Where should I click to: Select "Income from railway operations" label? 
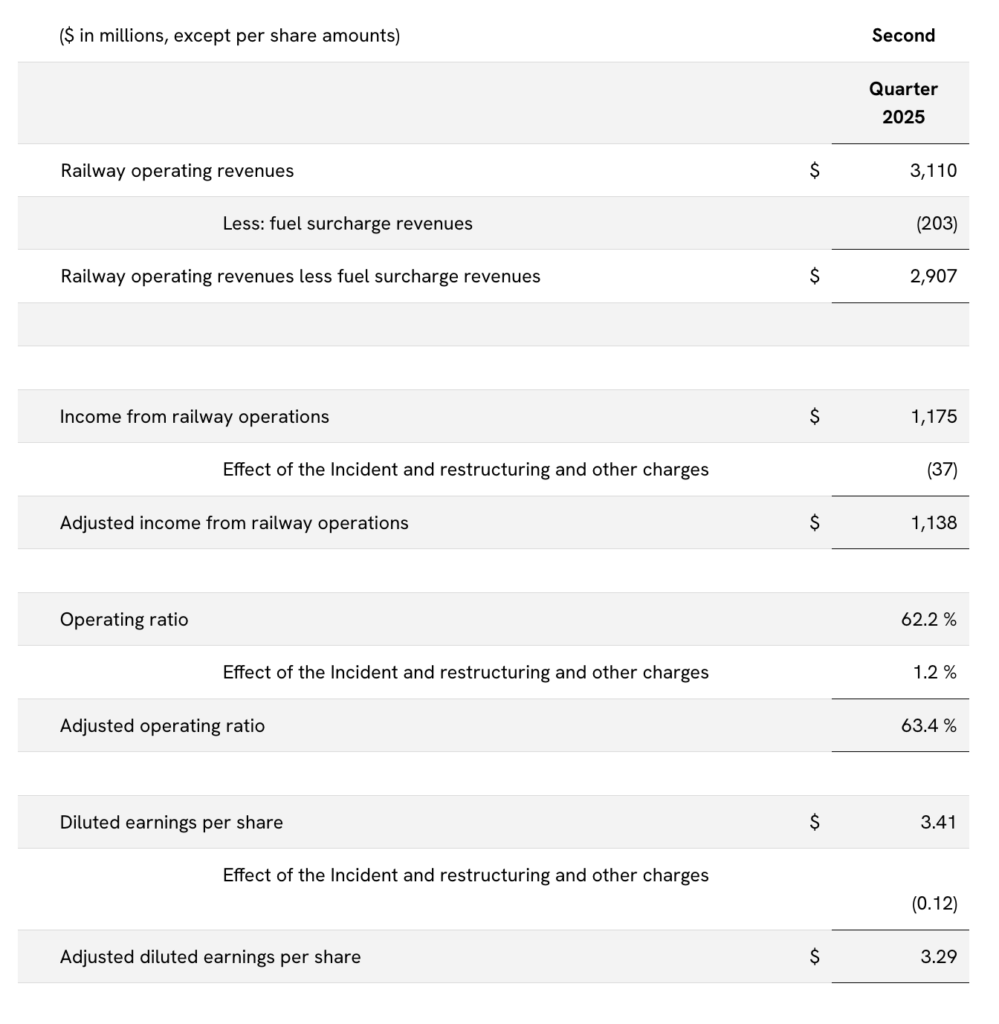194,417
